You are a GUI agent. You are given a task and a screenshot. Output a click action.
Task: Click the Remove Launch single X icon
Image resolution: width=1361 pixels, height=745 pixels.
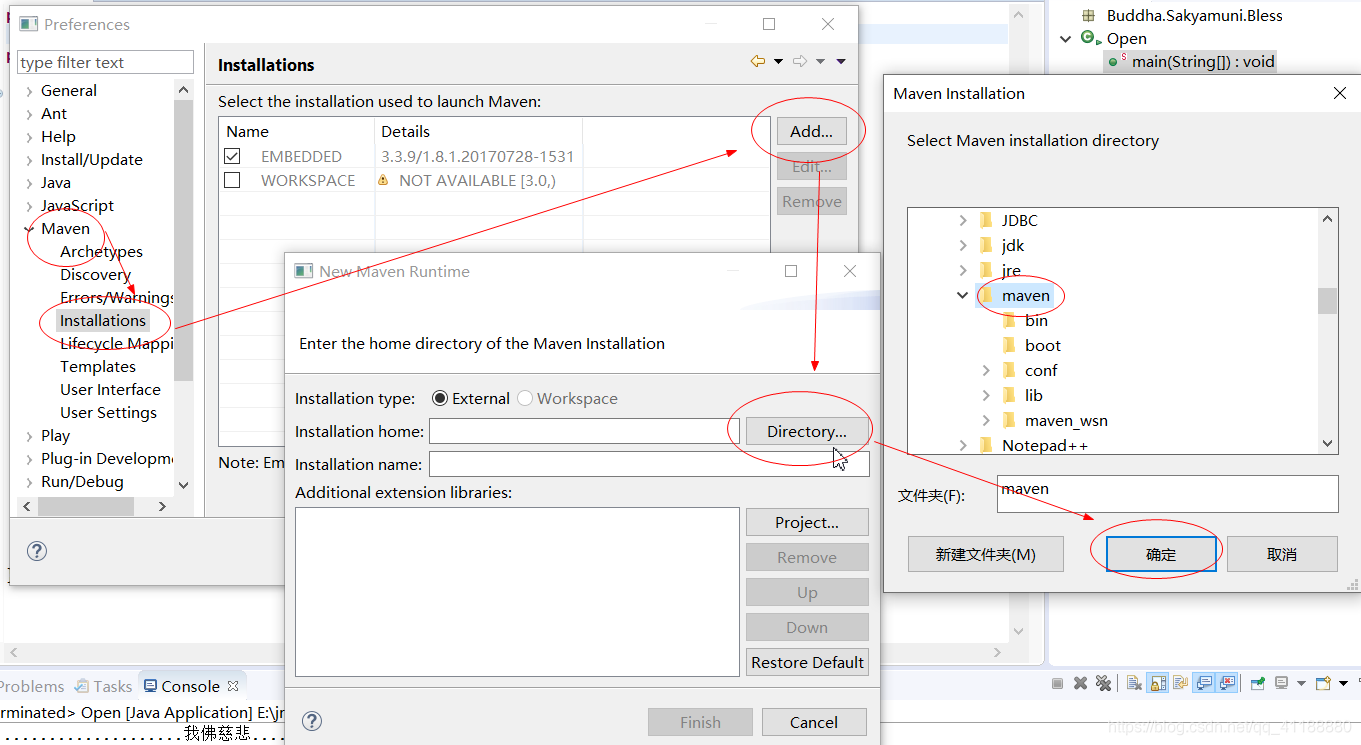[x=1080, y=683]
